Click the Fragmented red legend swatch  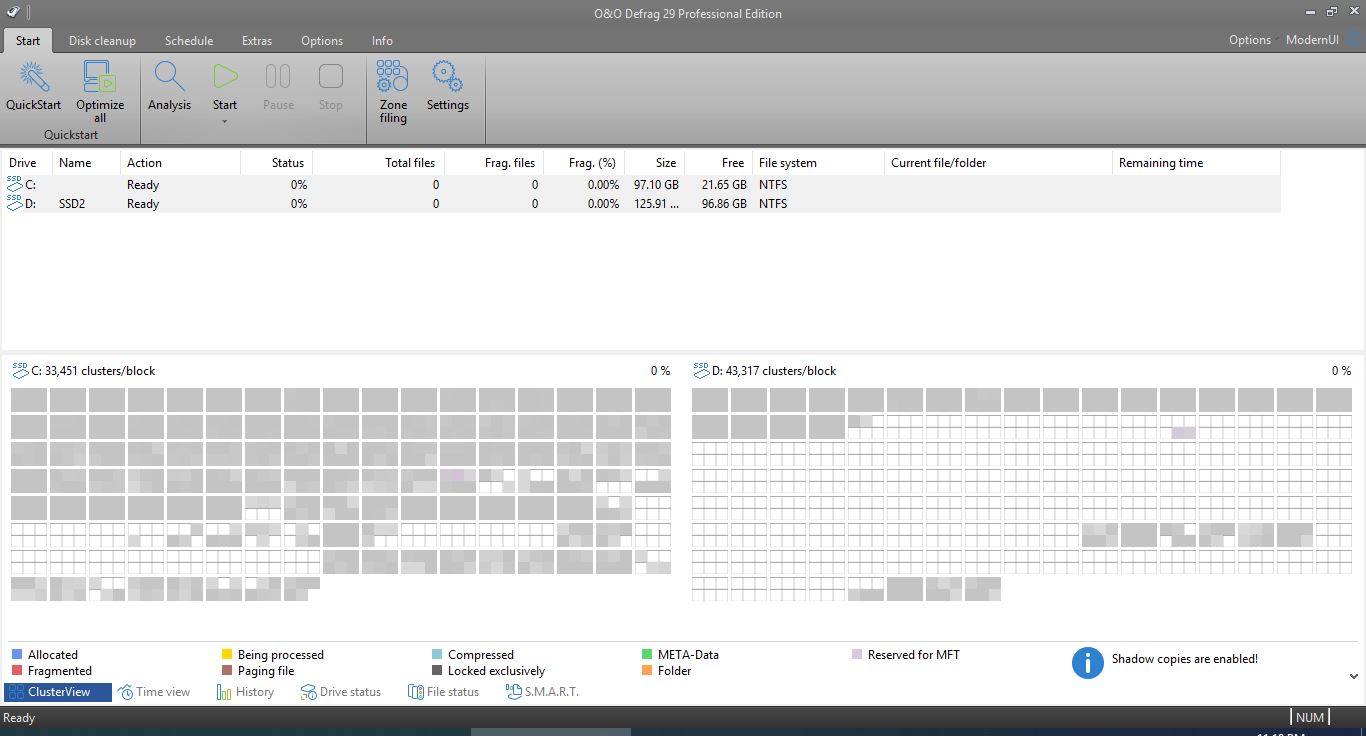coord(16,671)
